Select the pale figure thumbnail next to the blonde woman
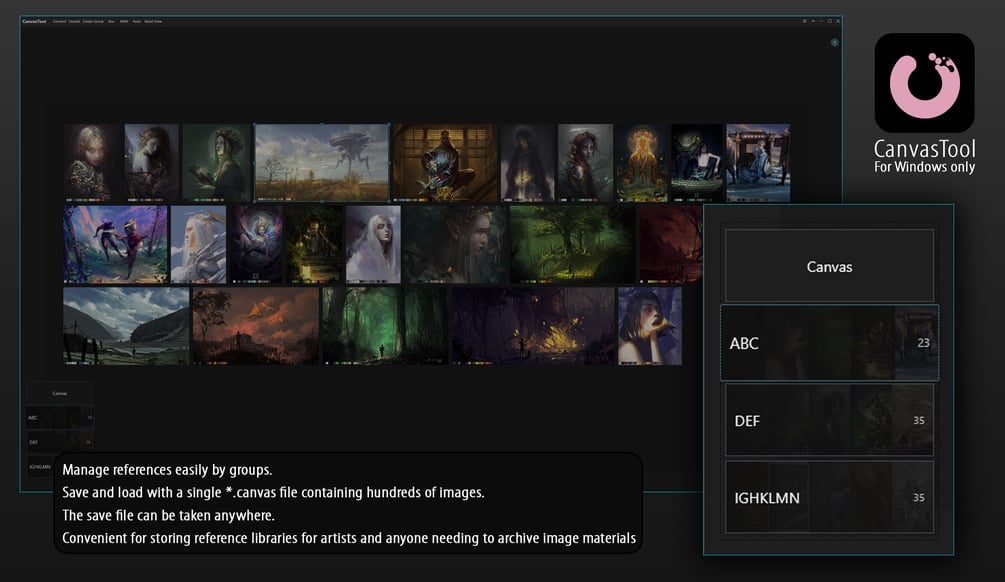This screenshot has height=582, width=1005. point(151,163)
